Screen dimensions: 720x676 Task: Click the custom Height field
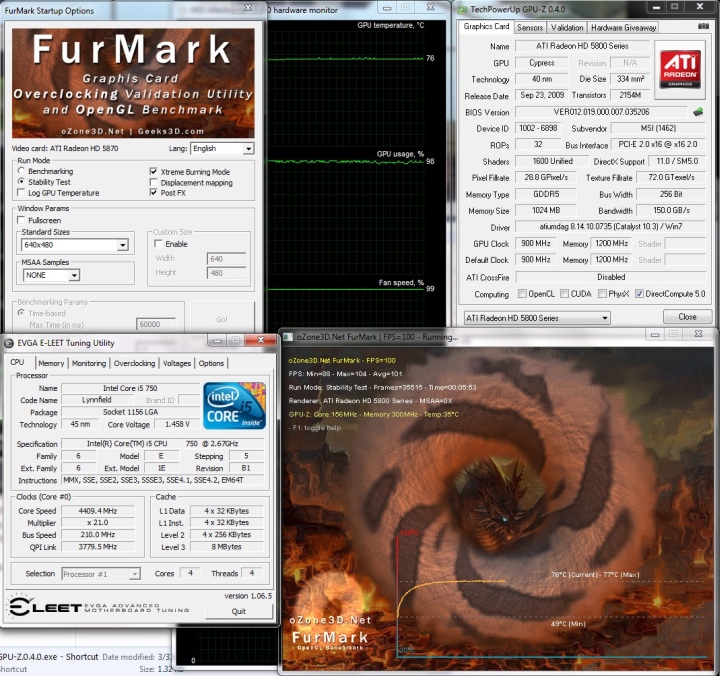(x=226, y=273)
